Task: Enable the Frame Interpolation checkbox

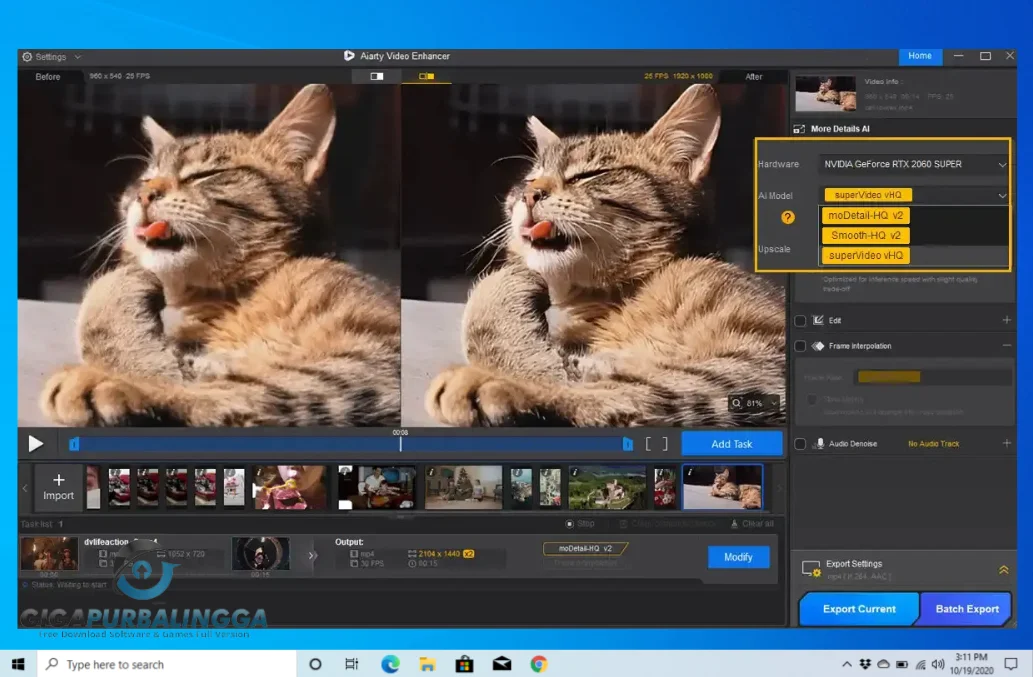Action: pos(800,346)
